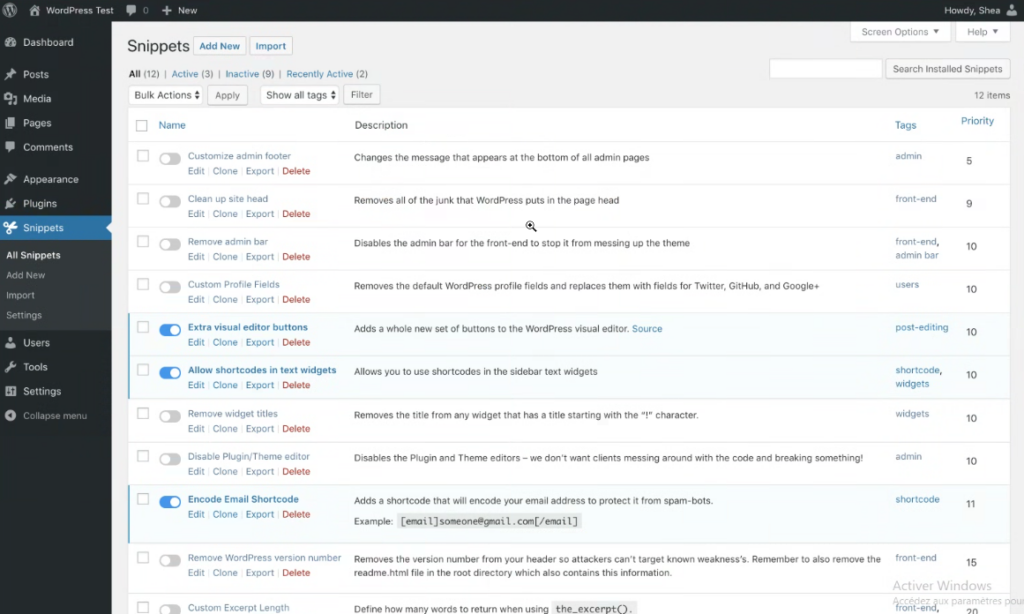Click the snippet search input field
This screenshot has width=1024, height=614.
pyautogui.click(x=825, y=69)
